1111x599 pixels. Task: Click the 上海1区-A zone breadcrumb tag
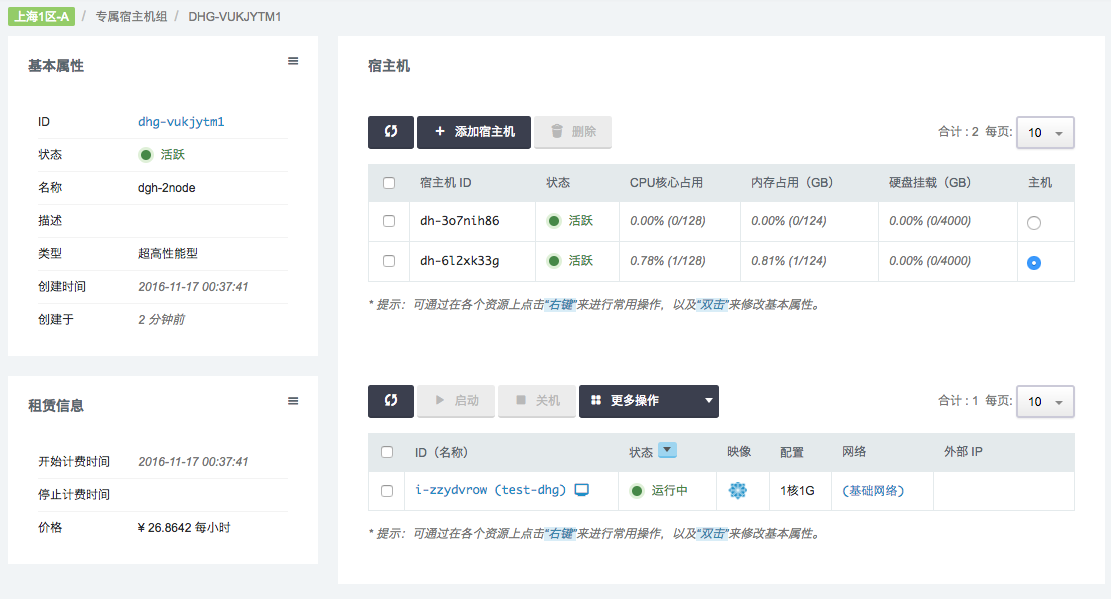click(40, 17)
